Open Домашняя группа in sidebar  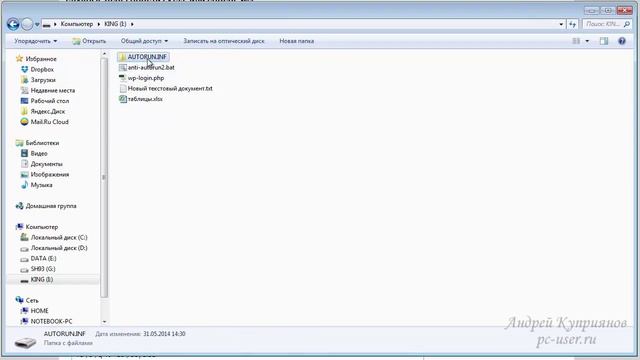[x=51, y=206]
